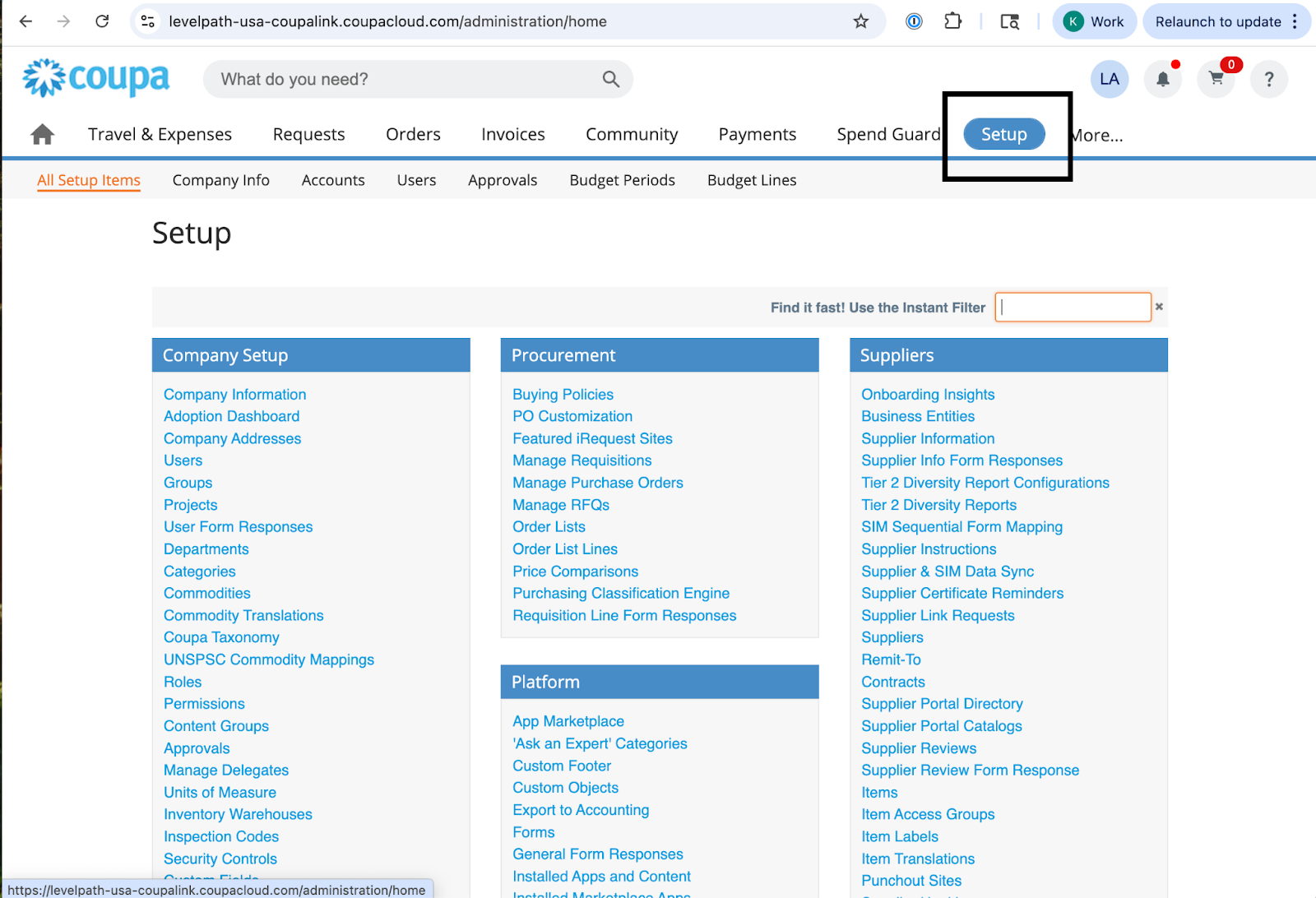Switch to the Invoices tab

pyautogui.click(x=512, y=134)
